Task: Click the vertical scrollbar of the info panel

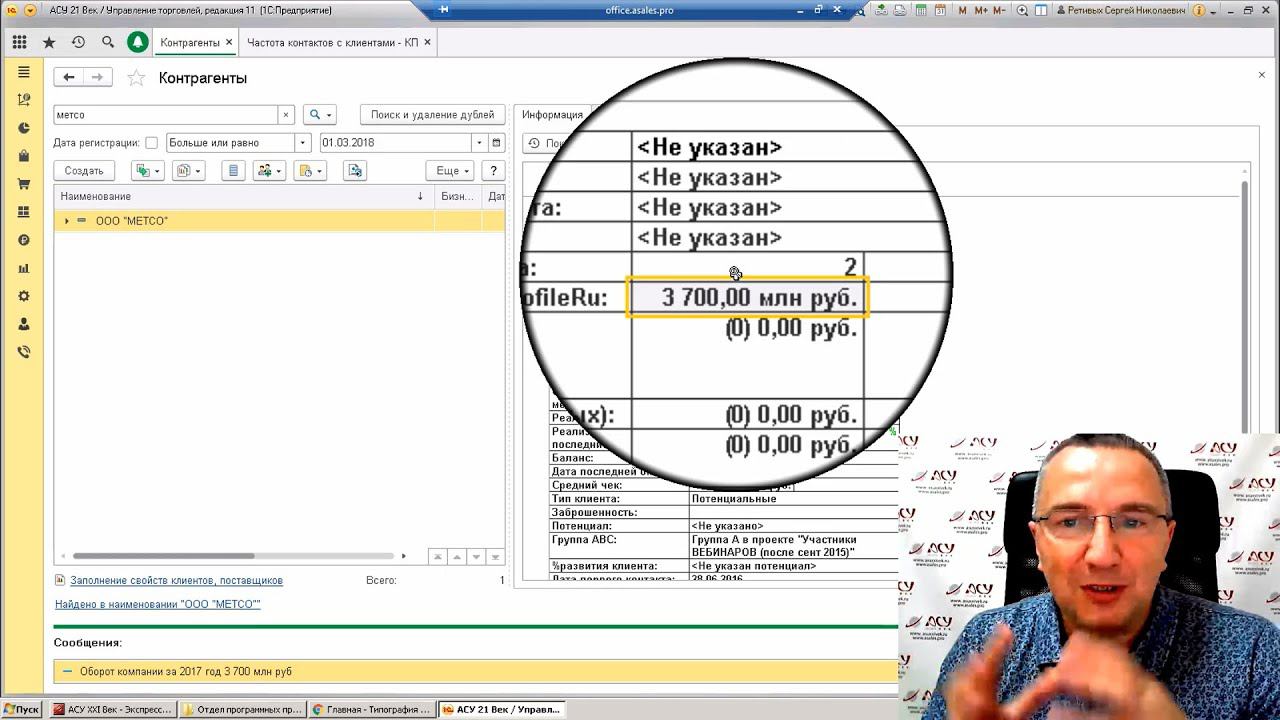Action: point(1244,300)
